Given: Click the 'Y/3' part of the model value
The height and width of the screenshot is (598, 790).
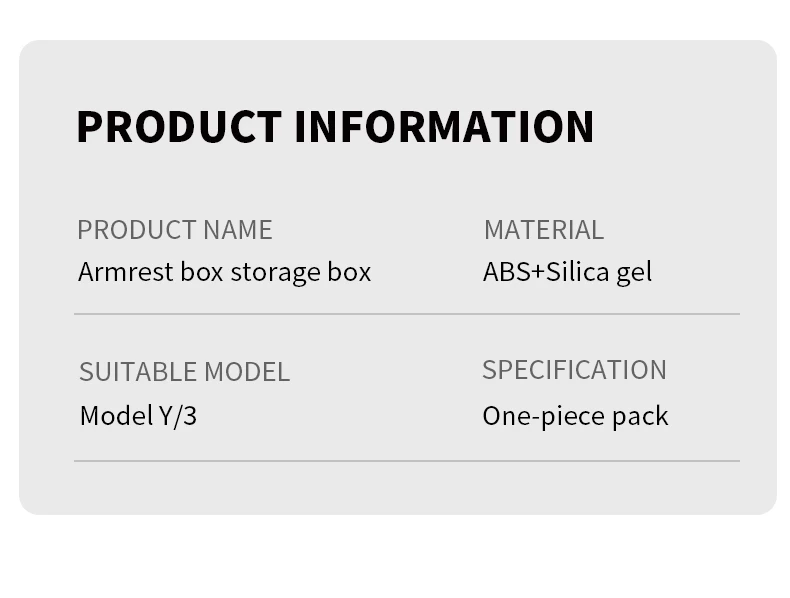Looking at the screenshot, I should click(178, 415).
